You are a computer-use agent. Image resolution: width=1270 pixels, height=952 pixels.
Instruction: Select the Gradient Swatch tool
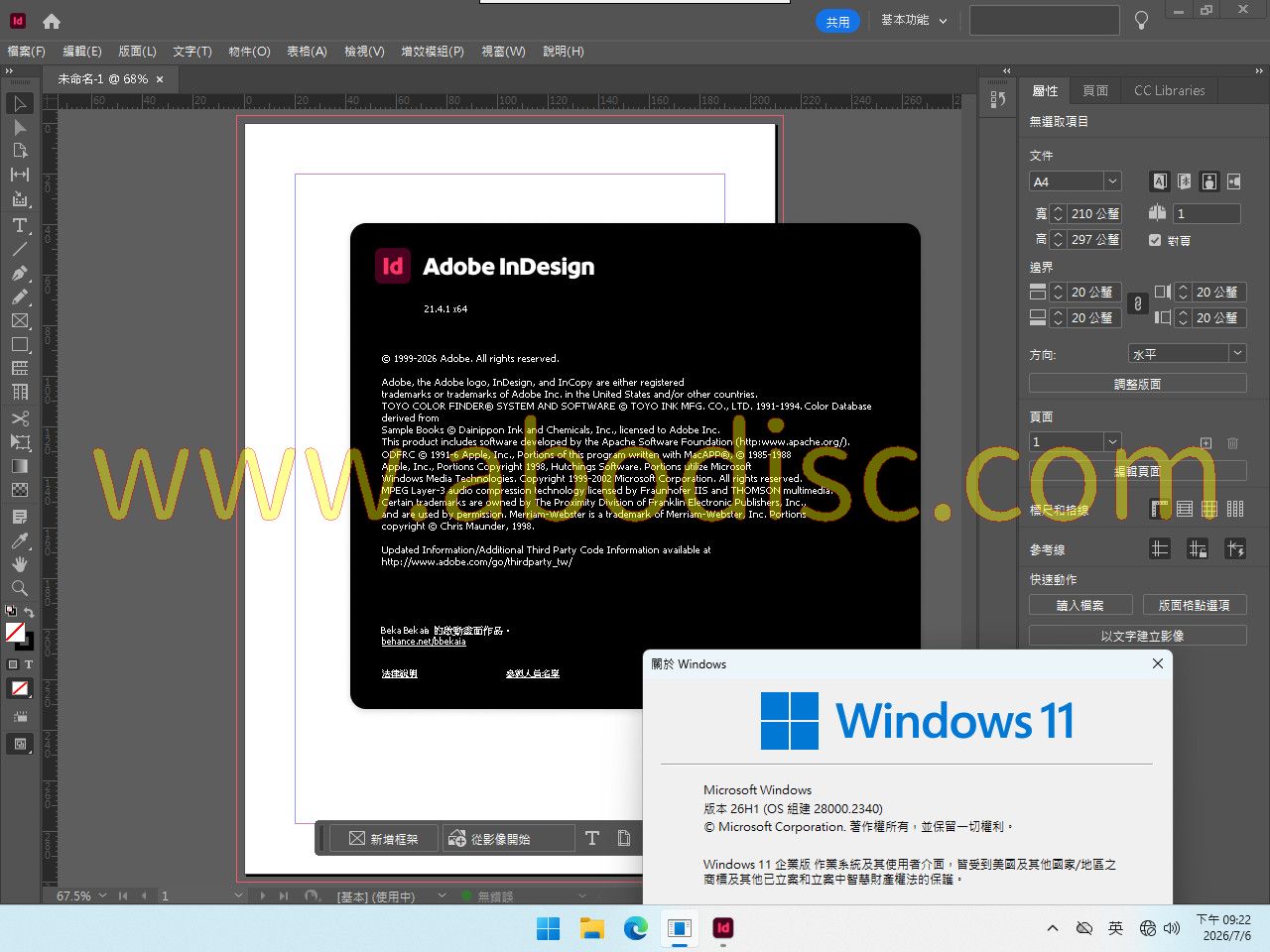(x=20, y=466)
